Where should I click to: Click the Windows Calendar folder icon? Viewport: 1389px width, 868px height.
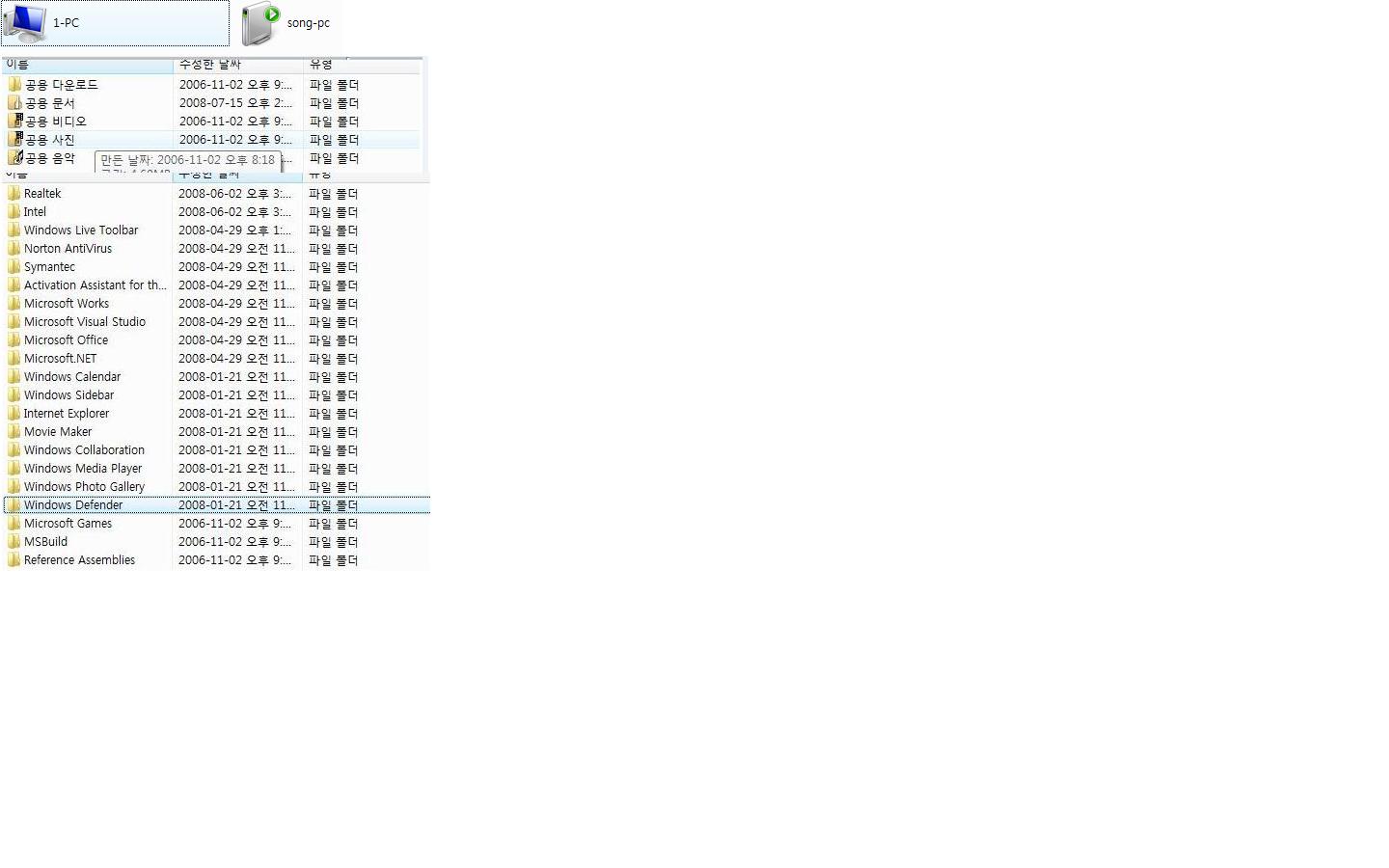point(14,377)
